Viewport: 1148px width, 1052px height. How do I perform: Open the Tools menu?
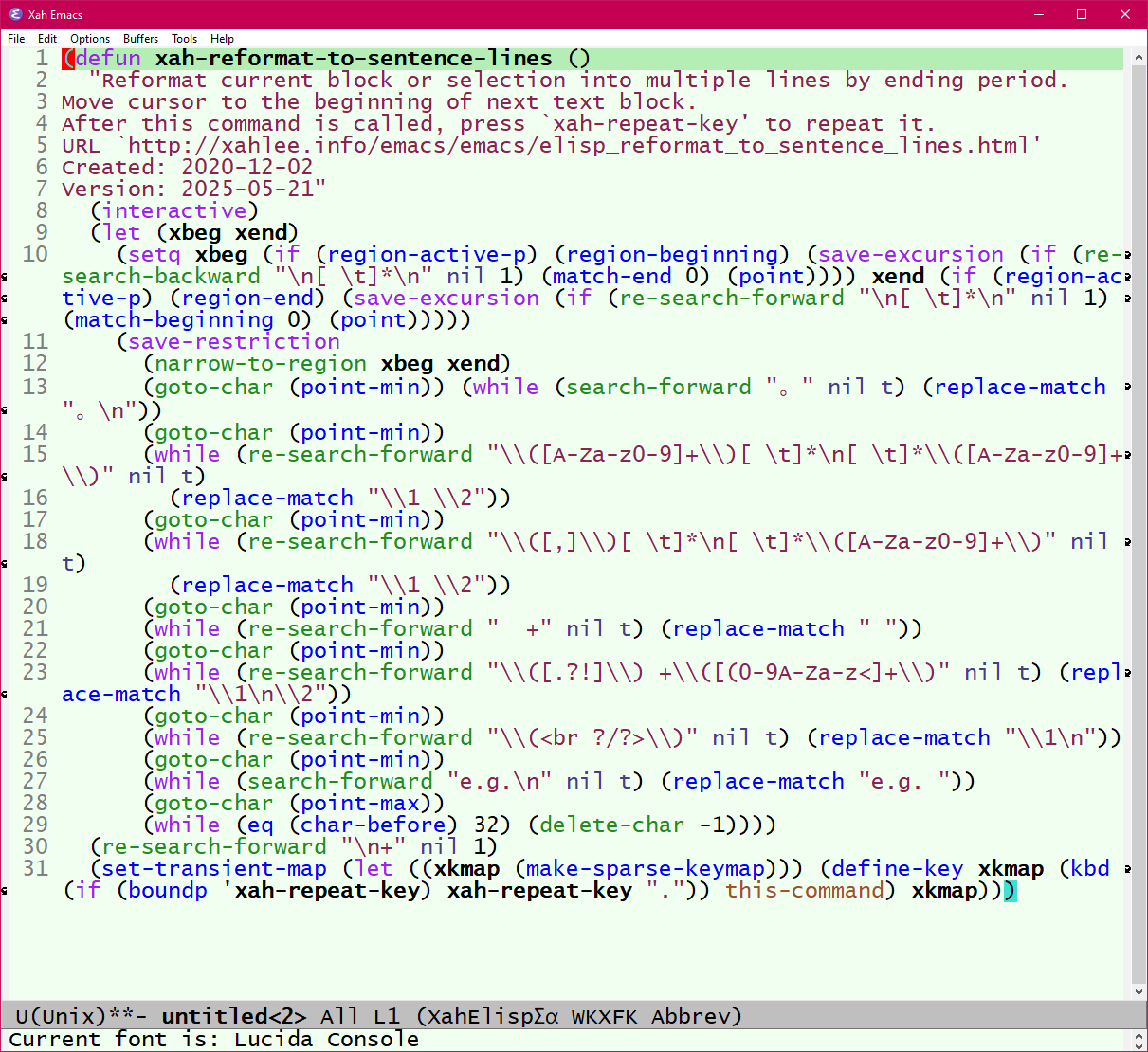pos(184,39)
